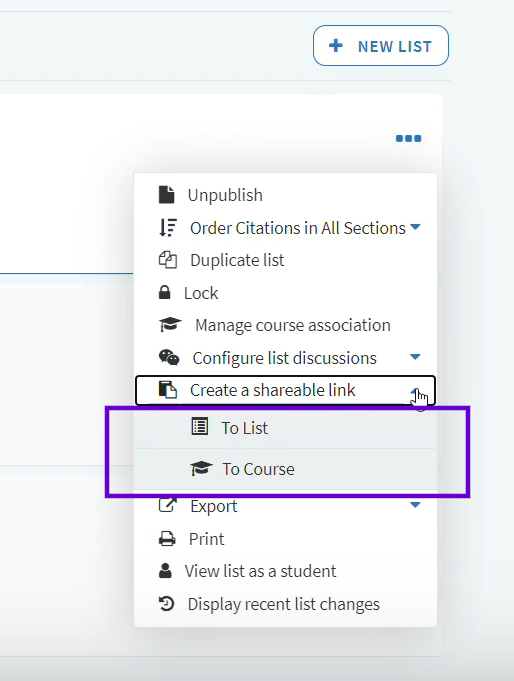Screen dimensions: 514x681
Task: Click the padlock Lock icon
Action: click(x=164, y=292)
